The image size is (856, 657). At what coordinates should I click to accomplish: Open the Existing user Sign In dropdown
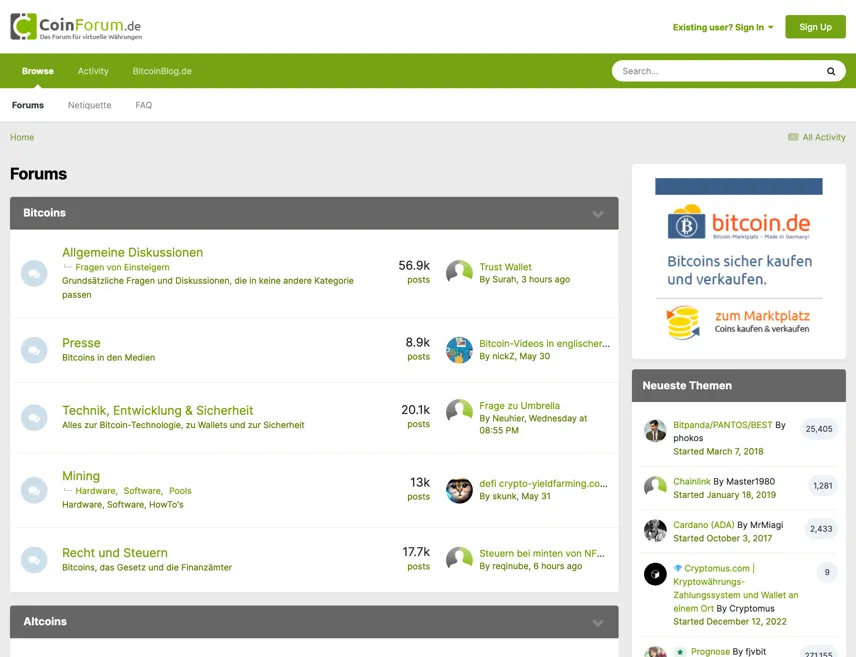tap(723, 27)
